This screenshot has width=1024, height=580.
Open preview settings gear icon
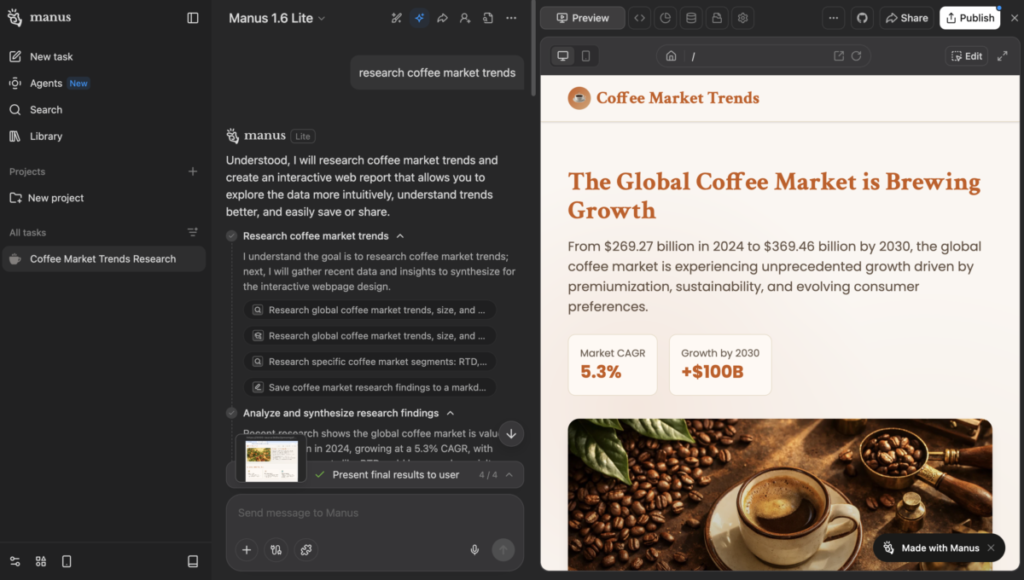coord(742,18)
